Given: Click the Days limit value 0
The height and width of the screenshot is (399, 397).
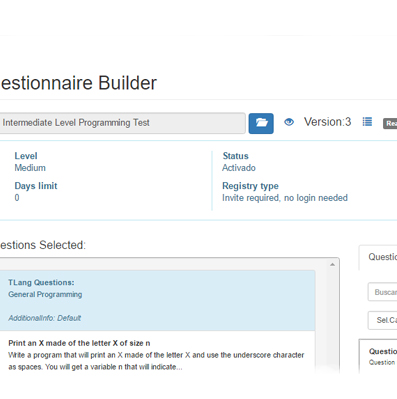Looking at the screenshot, I should [17, 198].
